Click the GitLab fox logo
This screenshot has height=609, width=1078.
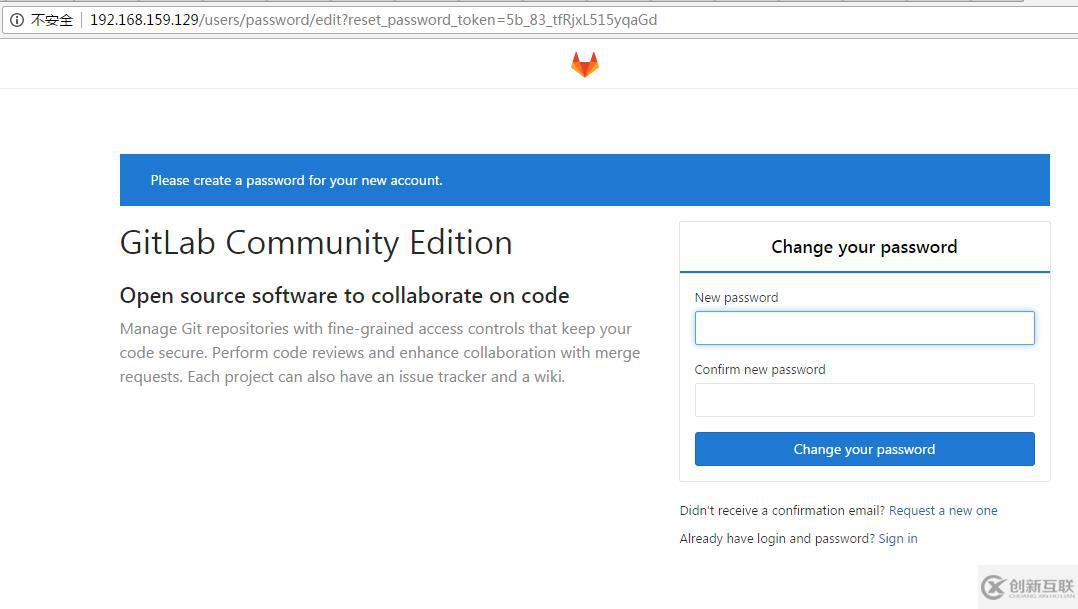(585, 65)
